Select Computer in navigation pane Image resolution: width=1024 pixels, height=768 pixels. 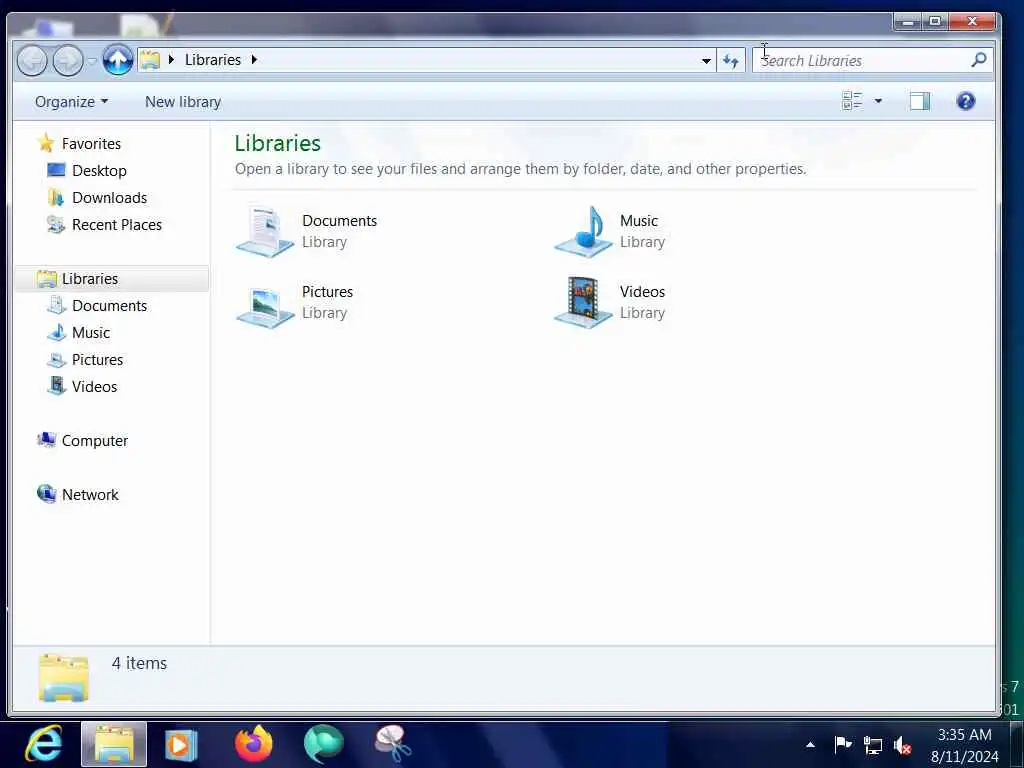(x=94, y=441)
